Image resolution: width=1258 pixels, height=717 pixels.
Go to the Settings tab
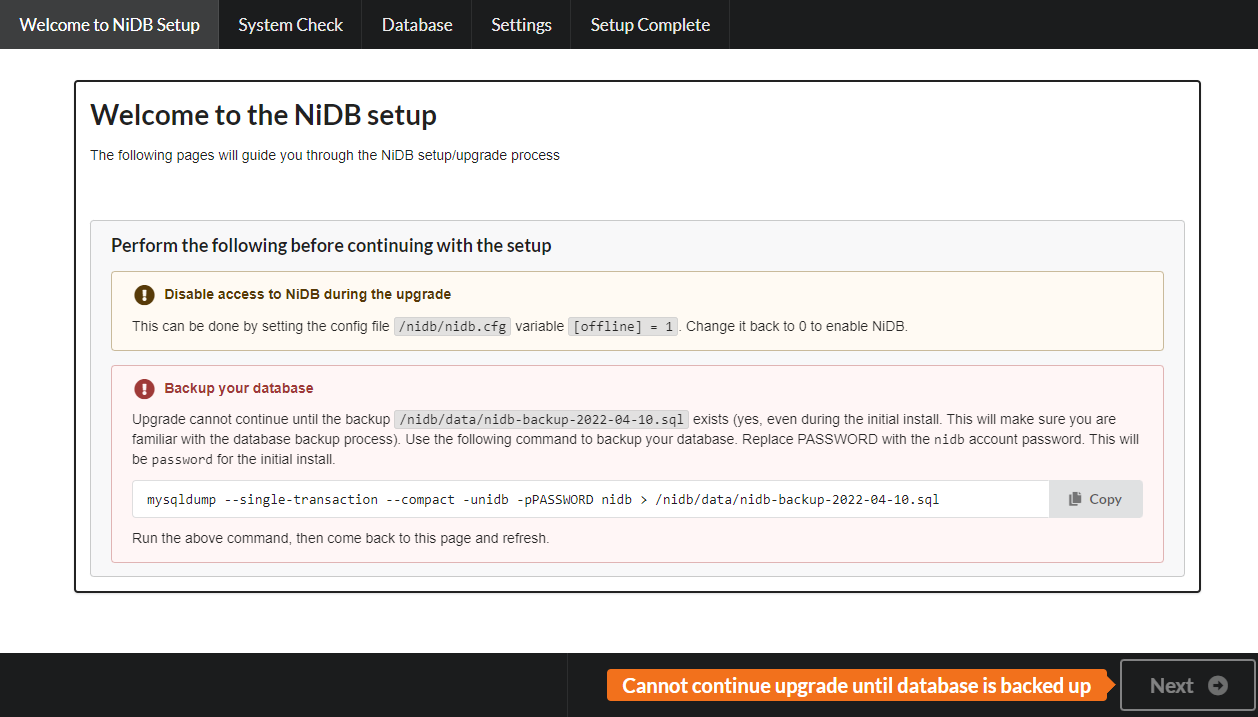(x=520, y=24)
